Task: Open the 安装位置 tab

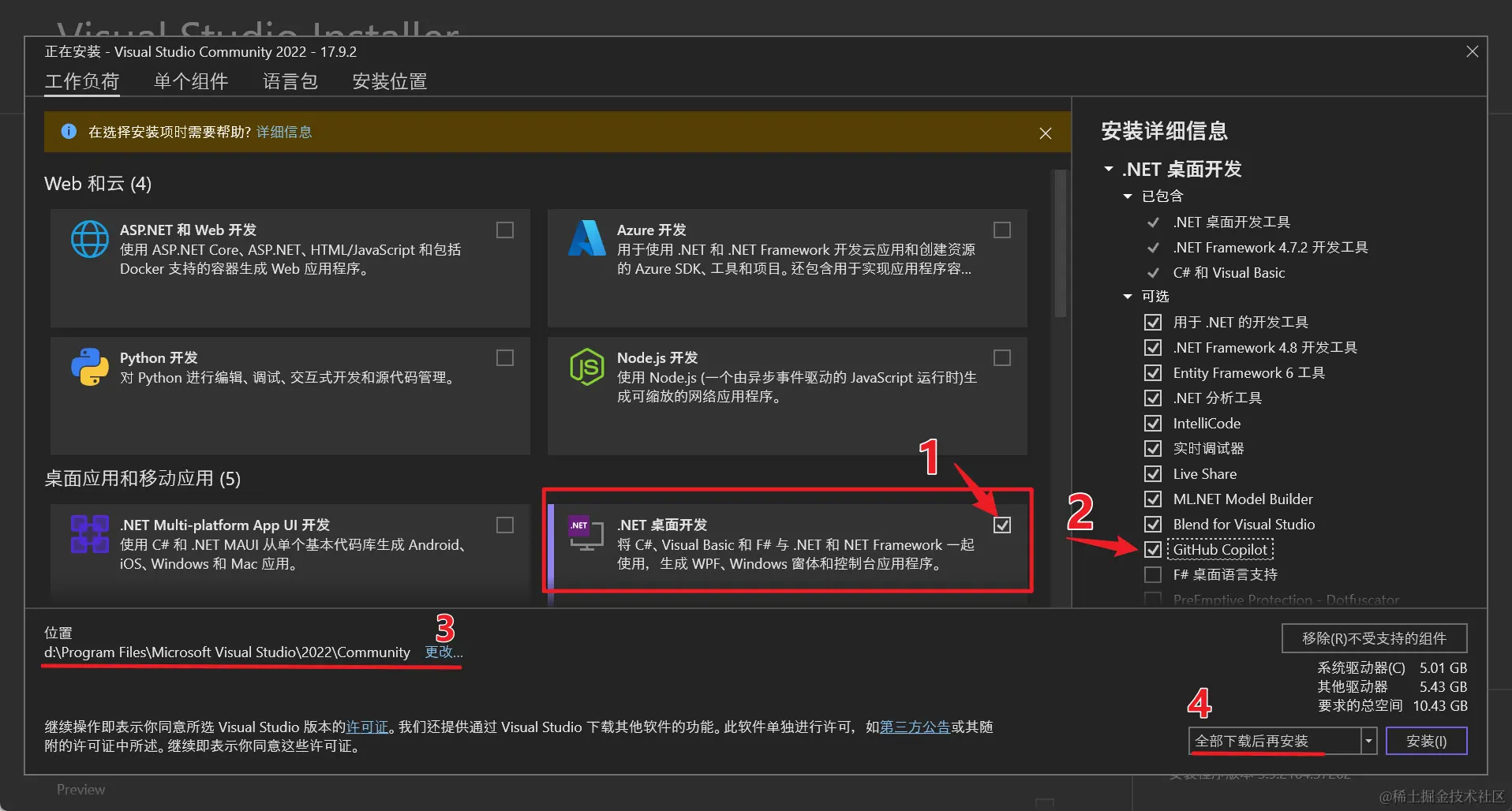Action: click(390, 81)
